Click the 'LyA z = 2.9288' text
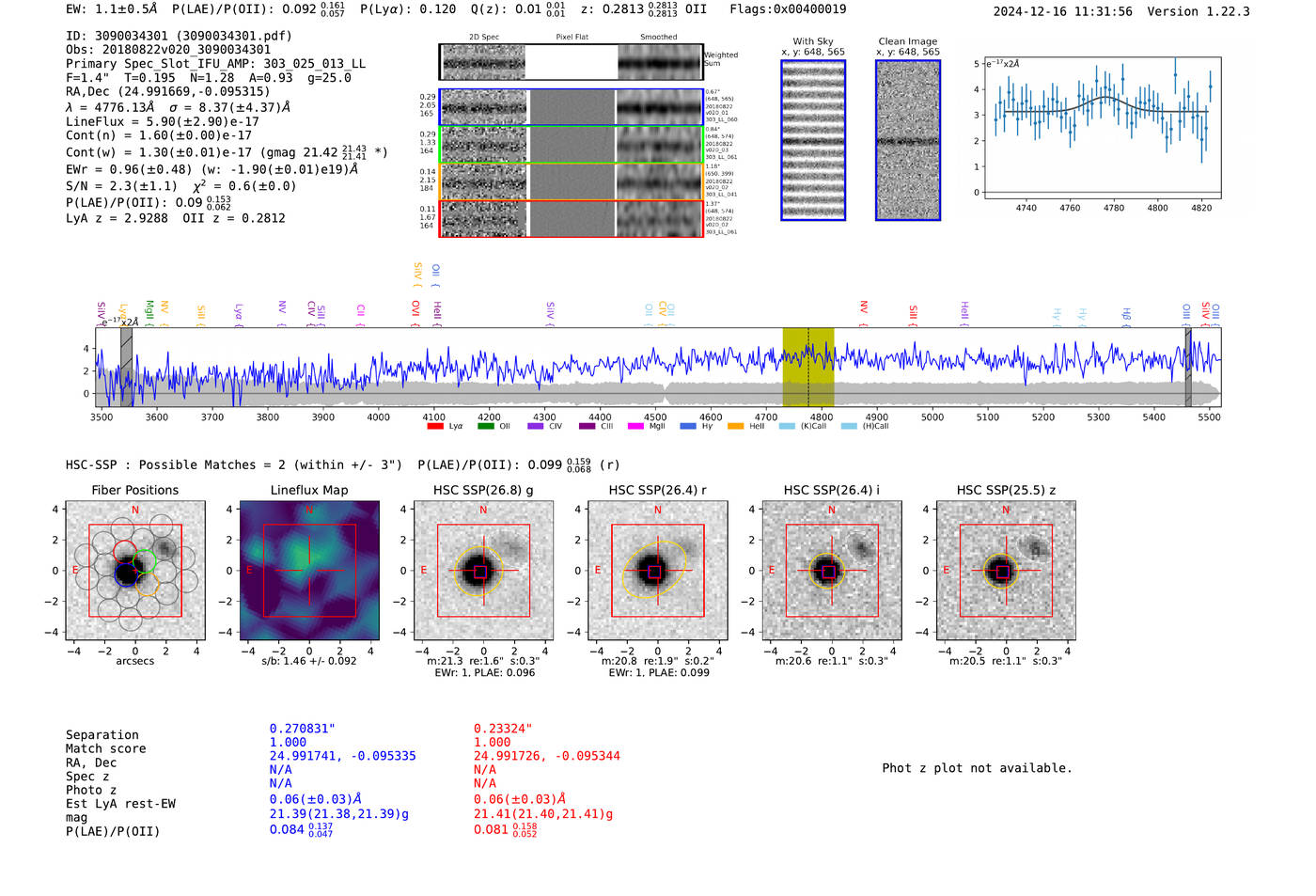 (x=117, y=218)
